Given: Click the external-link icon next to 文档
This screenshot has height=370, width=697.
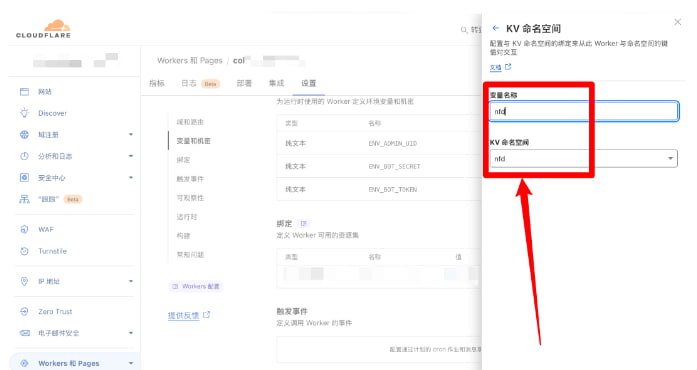Looking at the screenshot, I should coord(508,67).
